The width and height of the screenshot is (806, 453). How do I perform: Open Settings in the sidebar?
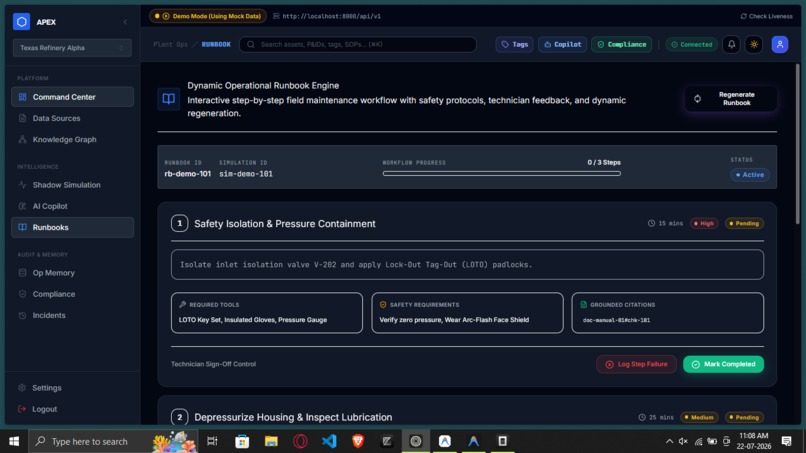click(72, 388)
